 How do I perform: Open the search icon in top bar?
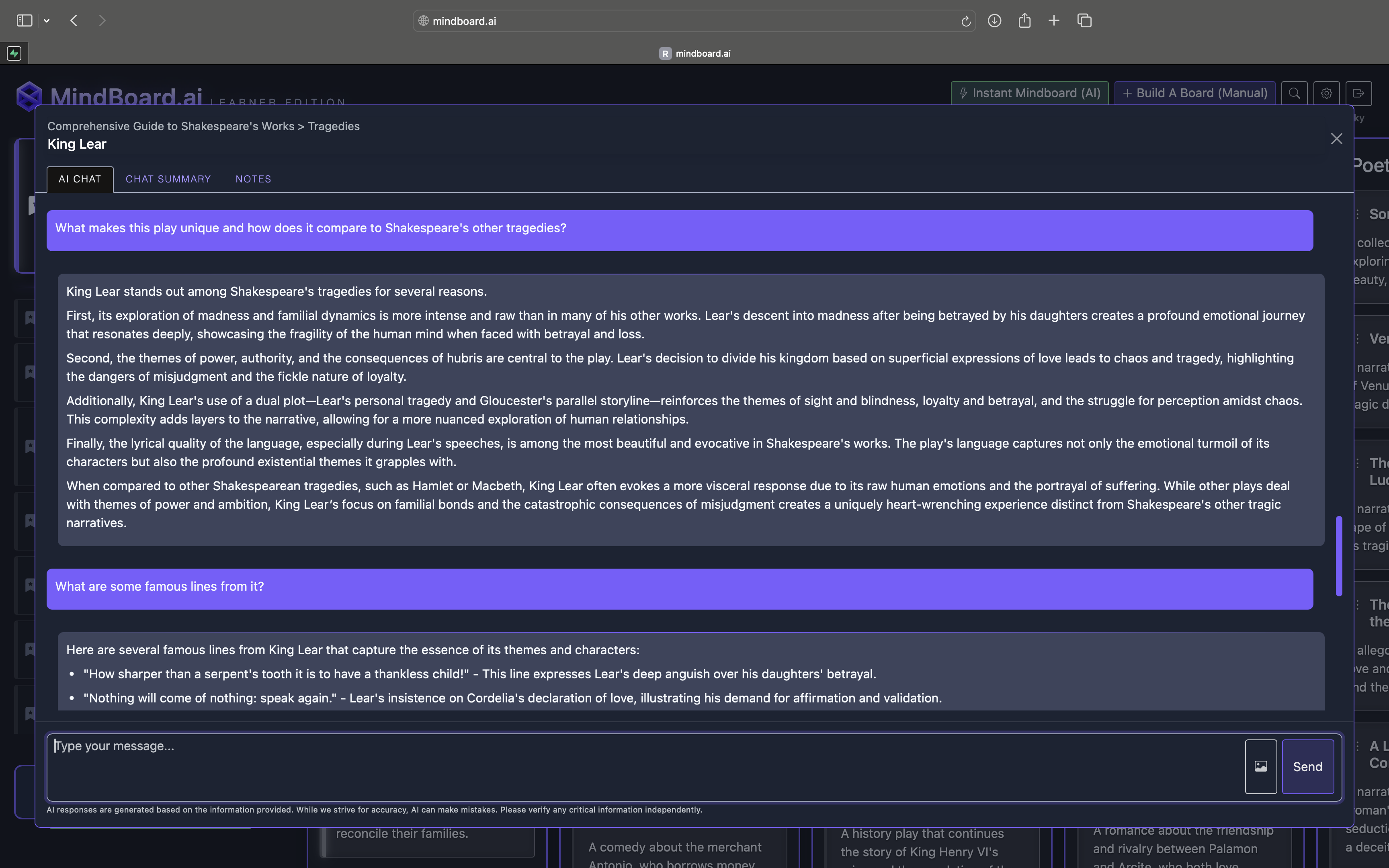(x=1294, y=94)
